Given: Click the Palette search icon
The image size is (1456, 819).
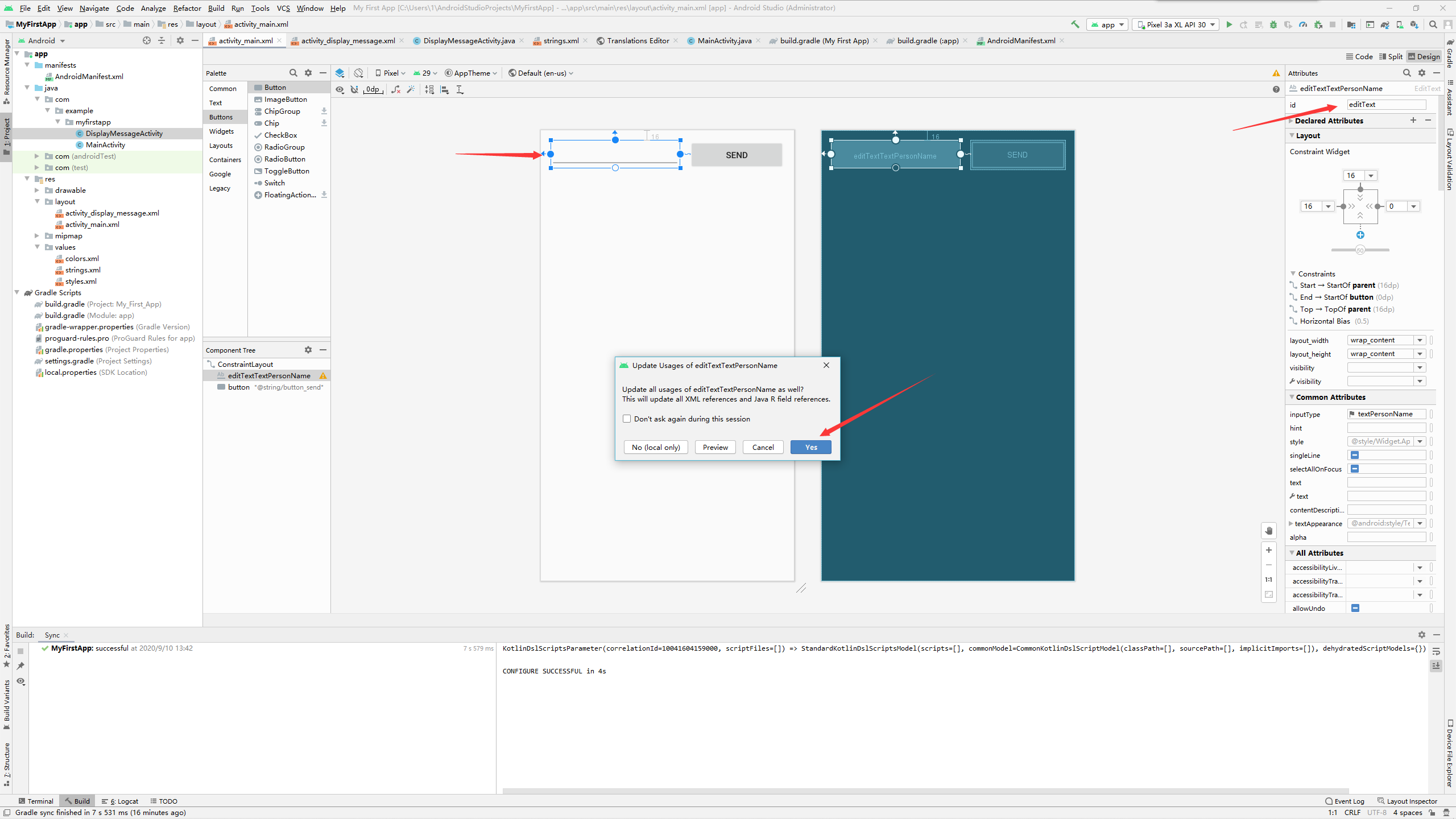Looking at the screenshot, I should [x=293, y=73].
